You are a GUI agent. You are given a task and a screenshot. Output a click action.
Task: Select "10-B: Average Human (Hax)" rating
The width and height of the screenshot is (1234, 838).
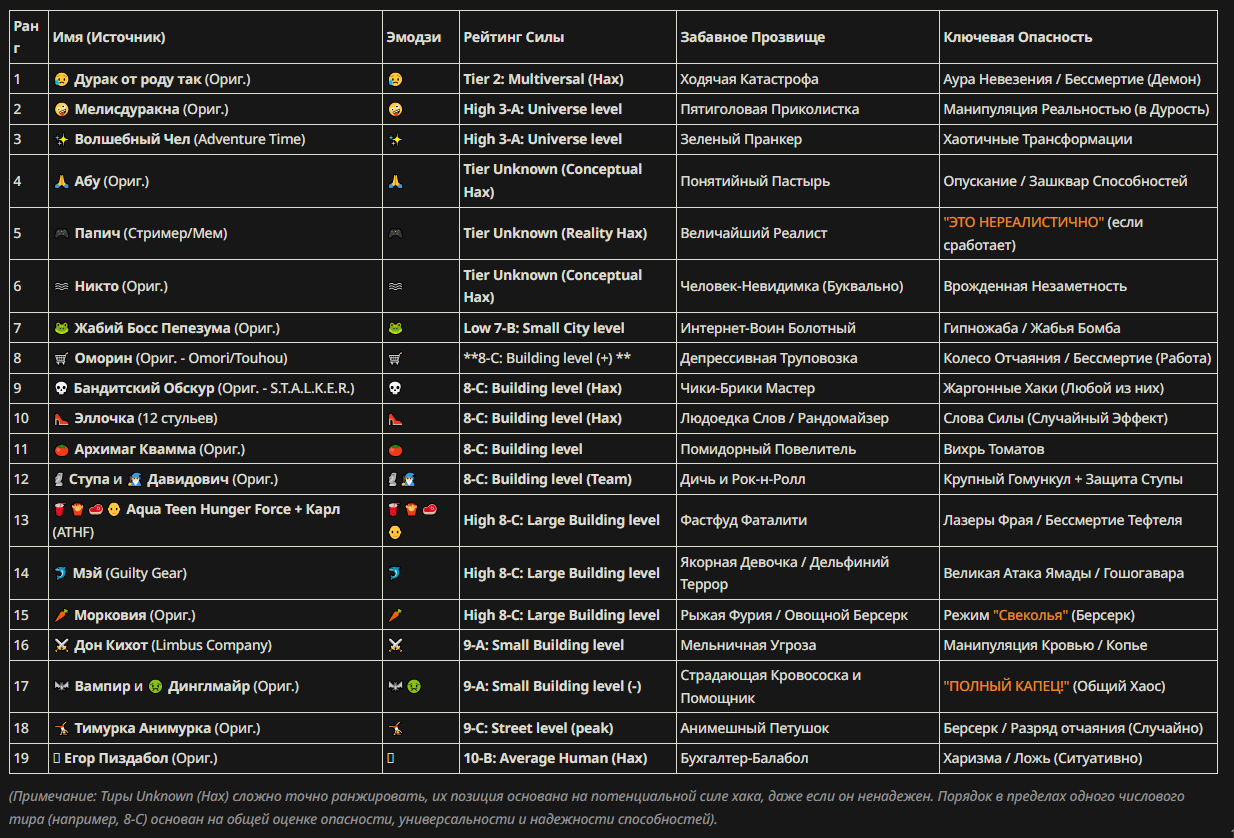[x=555, y=758]
